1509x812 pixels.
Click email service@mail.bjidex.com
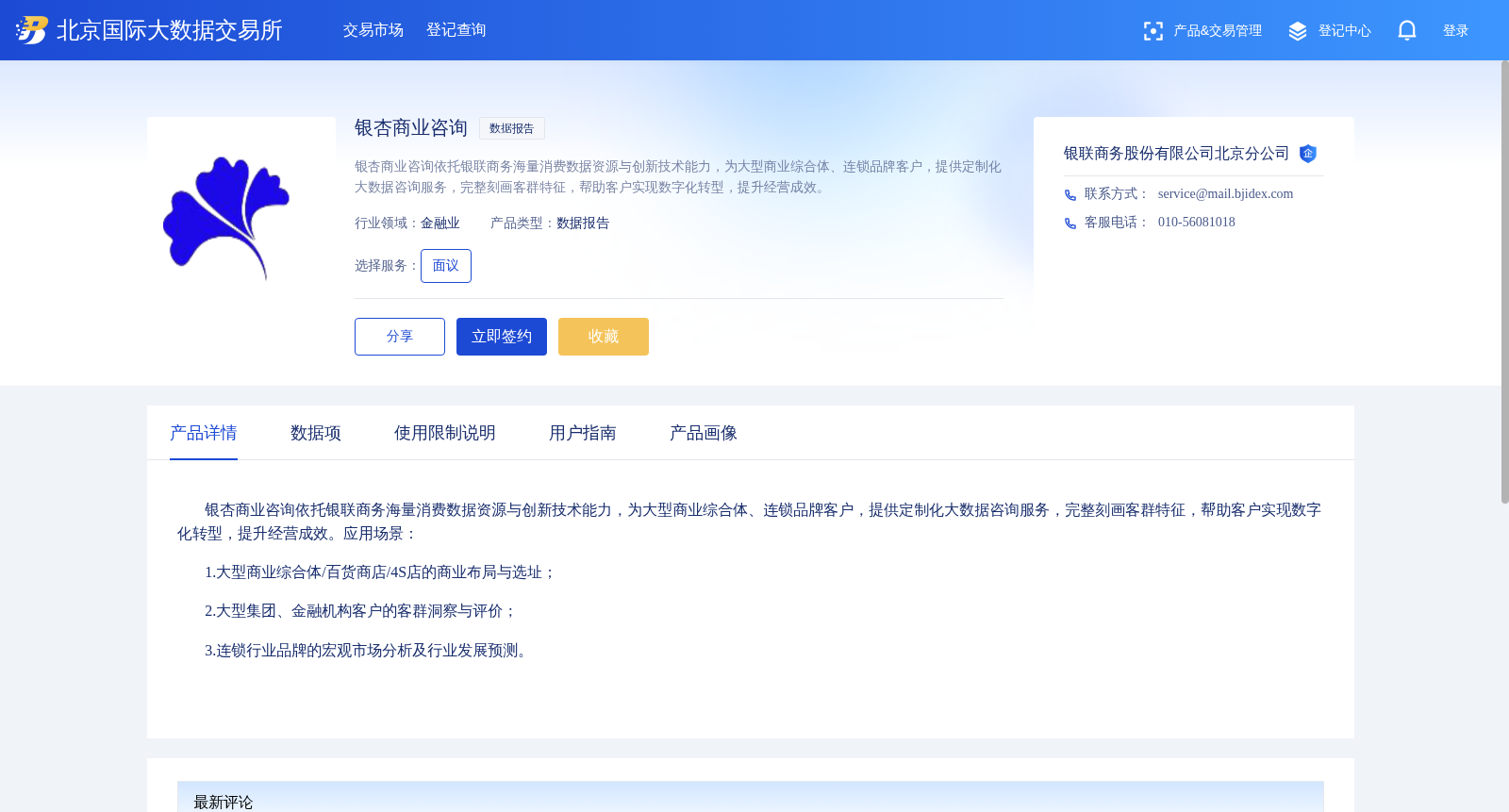coord(1226,194)
